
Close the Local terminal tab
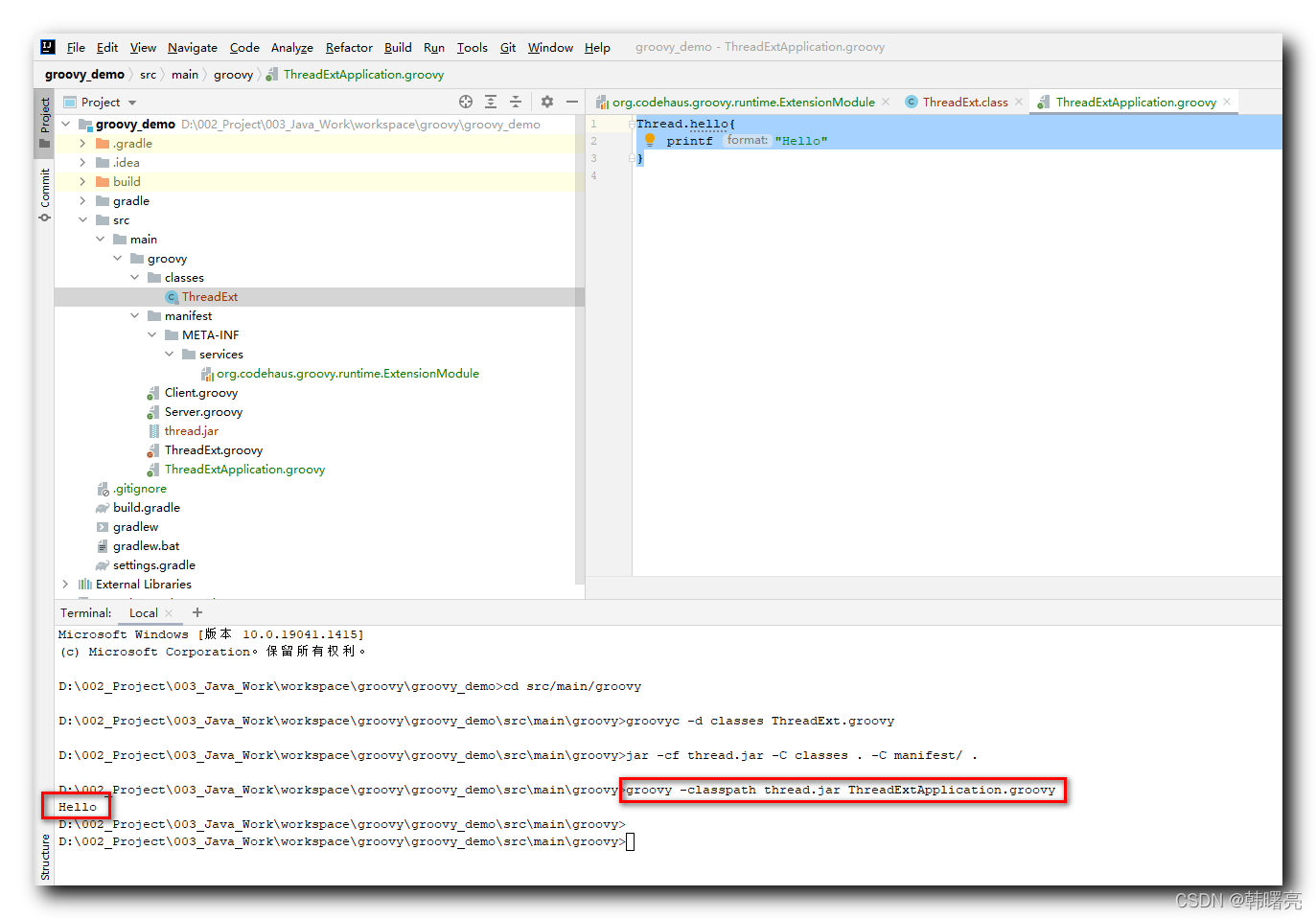tap(170, 613)
